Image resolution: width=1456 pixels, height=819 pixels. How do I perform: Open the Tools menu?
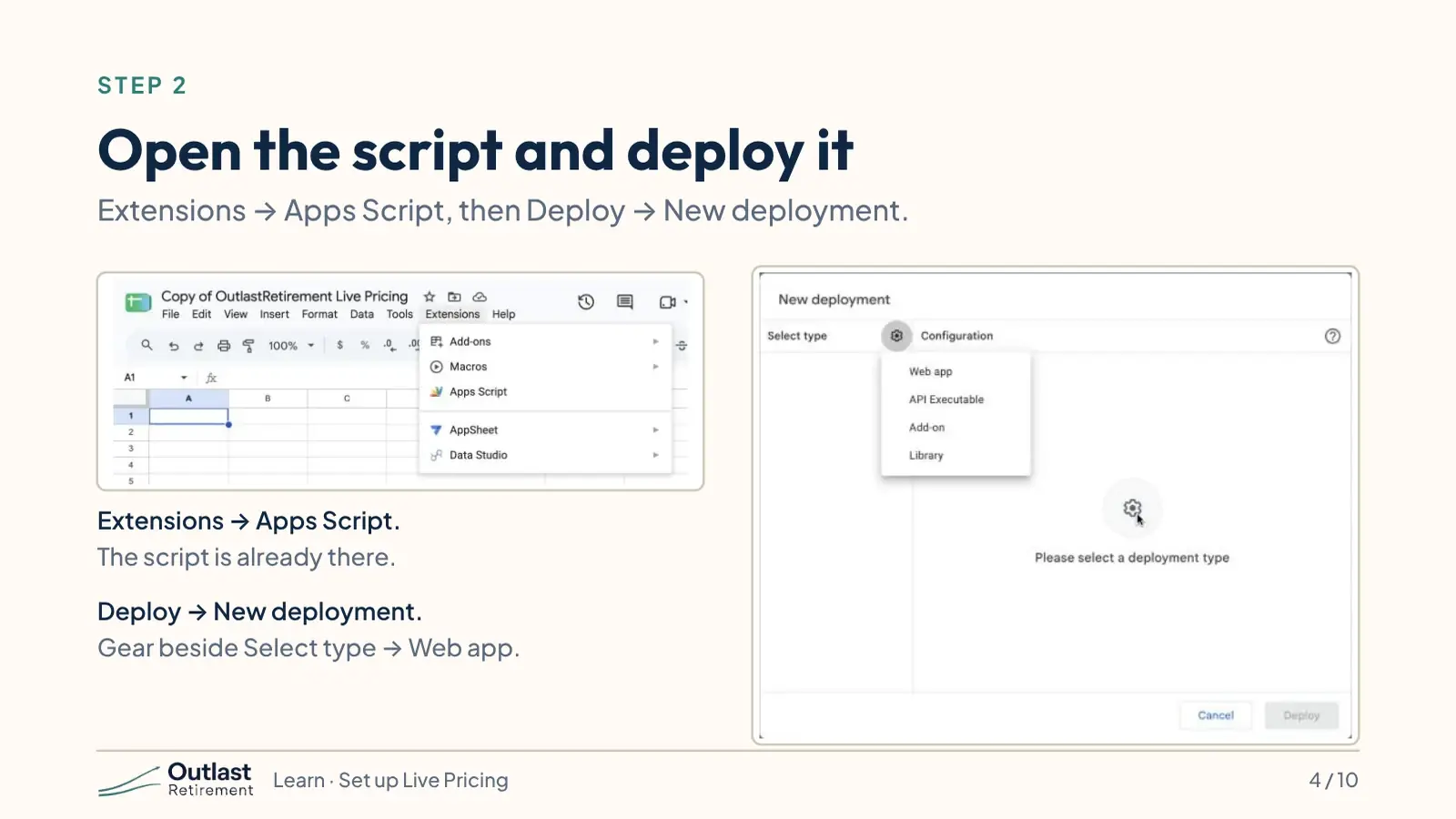point(399,314)
